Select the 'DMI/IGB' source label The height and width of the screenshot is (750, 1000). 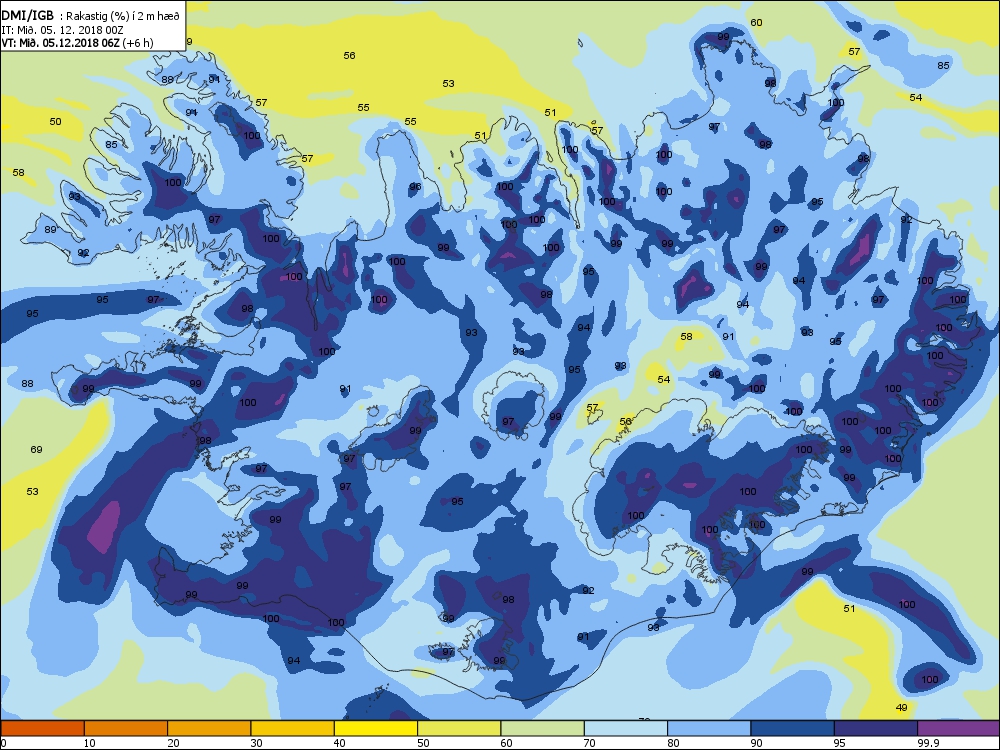pos(28,16)
